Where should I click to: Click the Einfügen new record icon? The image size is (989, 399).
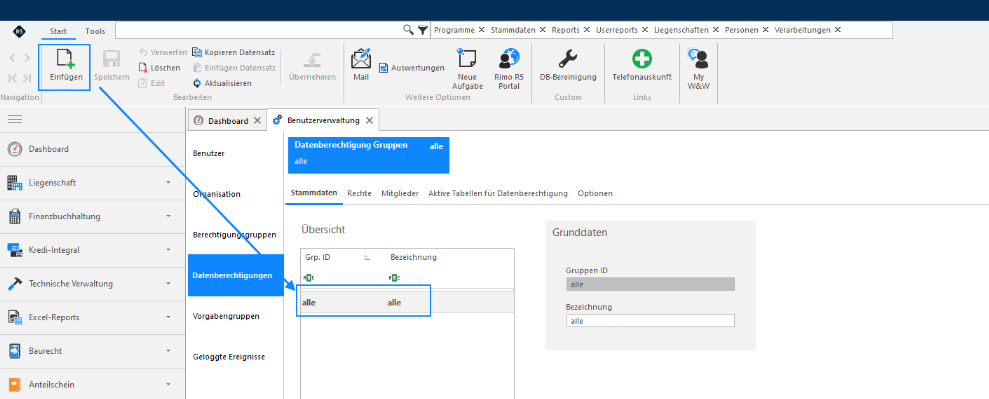coord(66,59)
